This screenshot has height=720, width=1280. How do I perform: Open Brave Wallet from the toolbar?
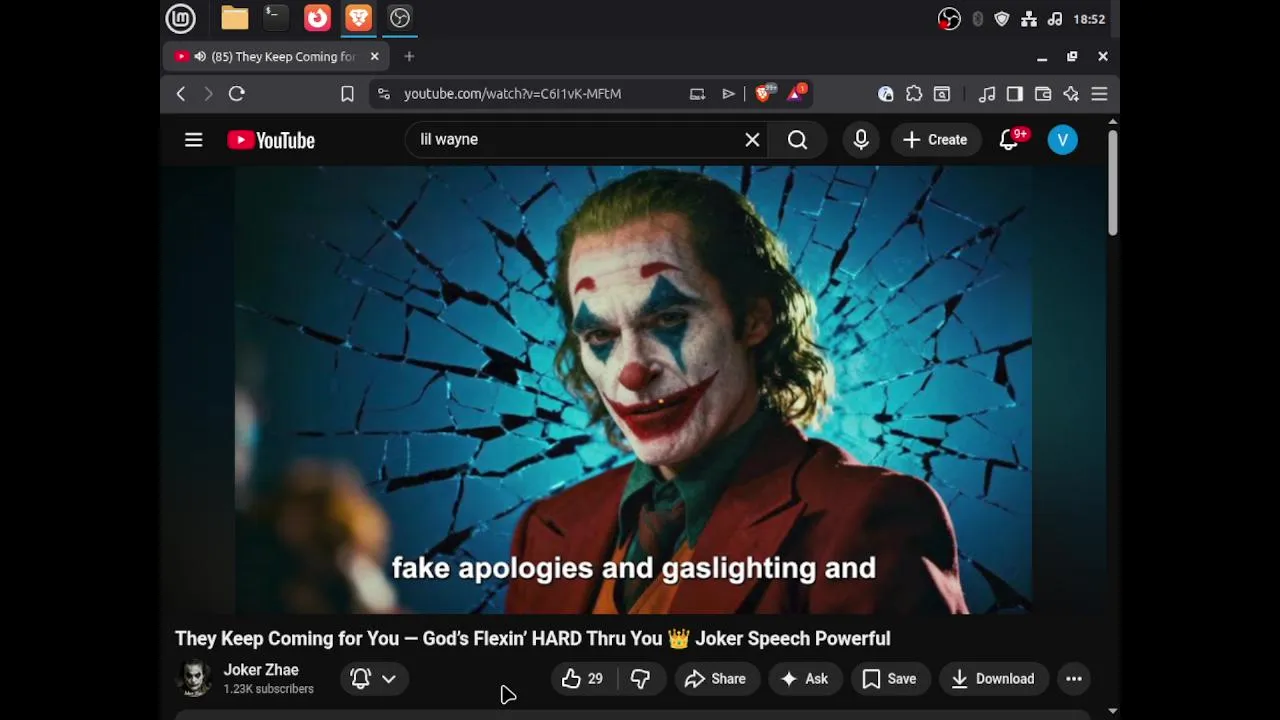tap(1043, 94)
